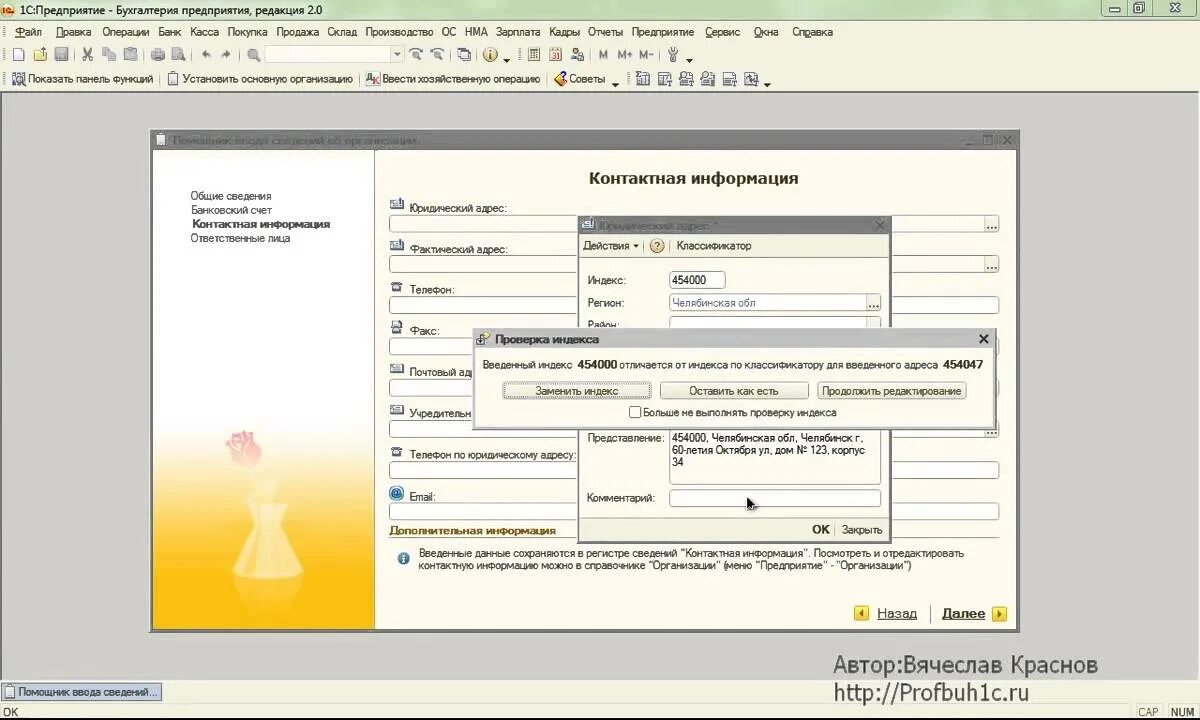1200x720 pixels.
Task: Open the Зарплата menu
Action: click(517, 32)
